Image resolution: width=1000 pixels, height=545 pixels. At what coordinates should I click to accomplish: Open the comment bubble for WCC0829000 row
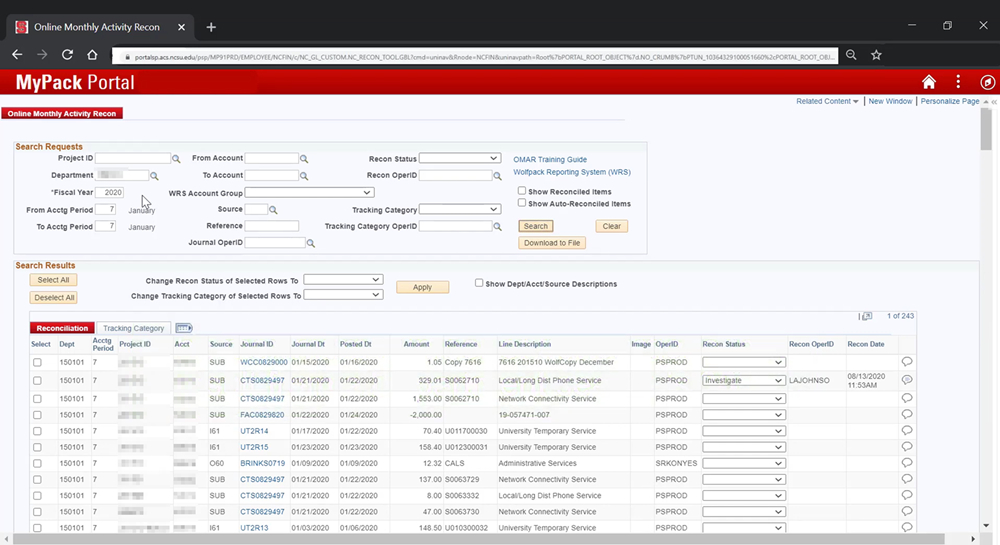pyautogui.click(x=907, y=361)
